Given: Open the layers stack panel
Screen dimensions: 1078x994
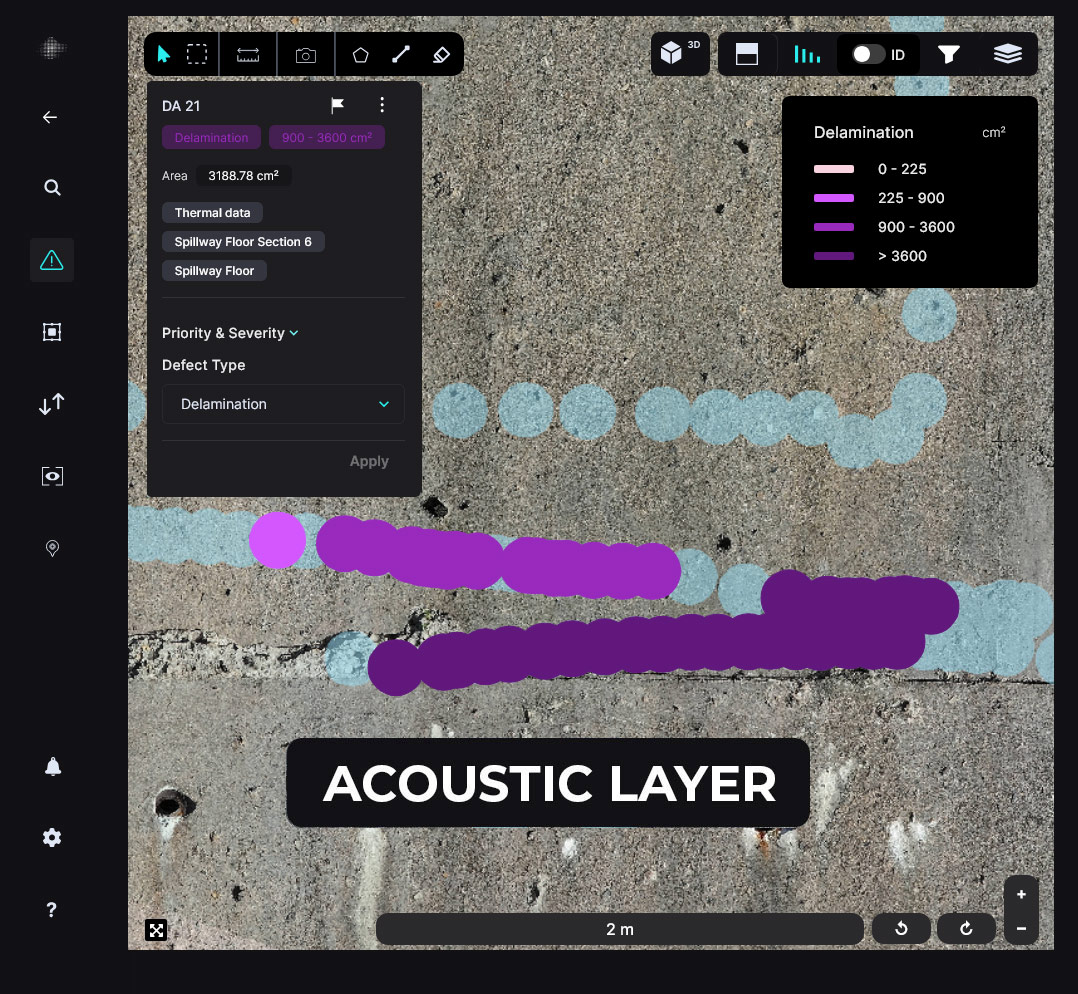Looking at the screenshot, I should [1008, 54].
